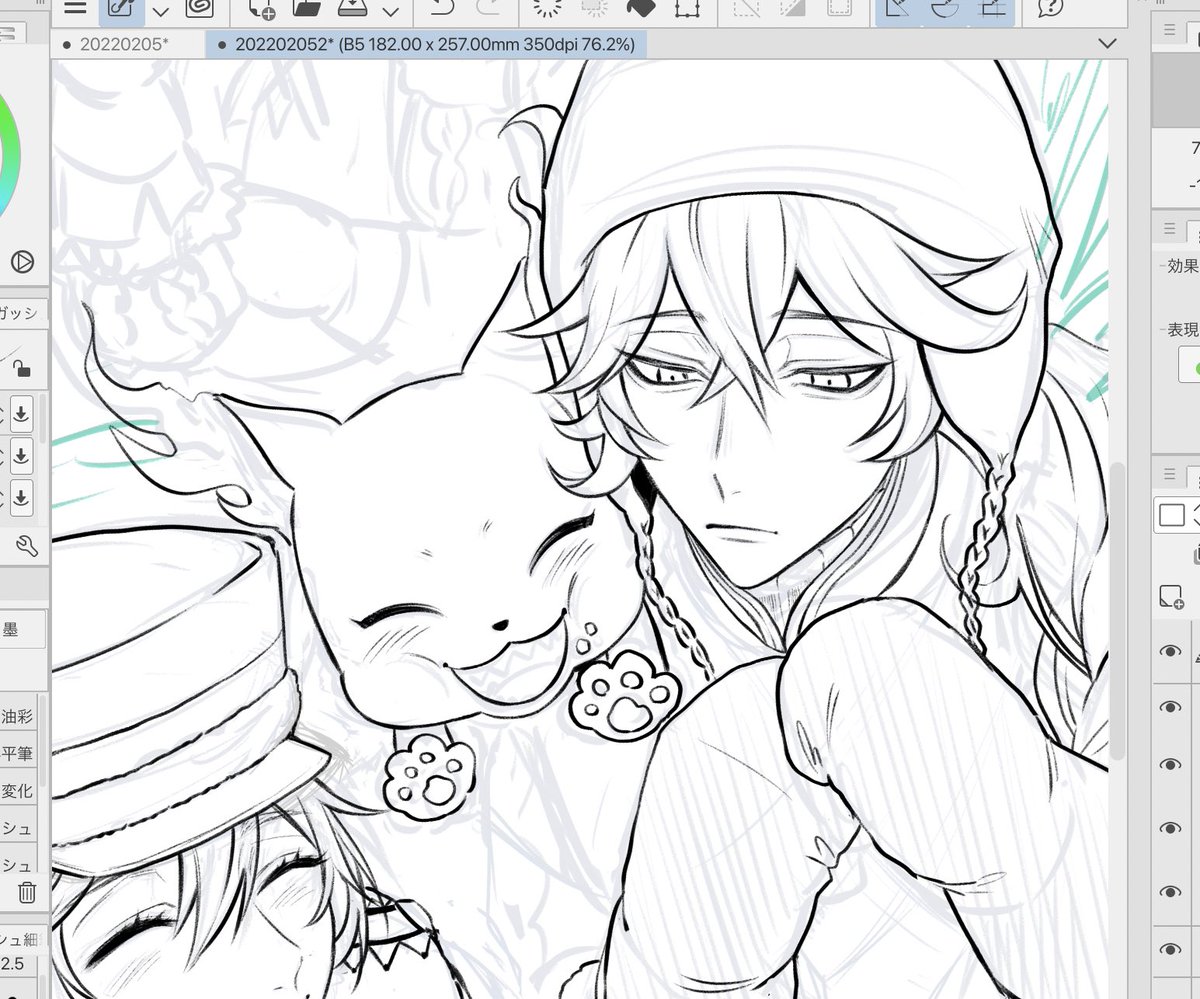Tick the checkbox atop the layer panel
Image resolution: width=1200 pixels, height=999 pixels.
[1171, 515]
